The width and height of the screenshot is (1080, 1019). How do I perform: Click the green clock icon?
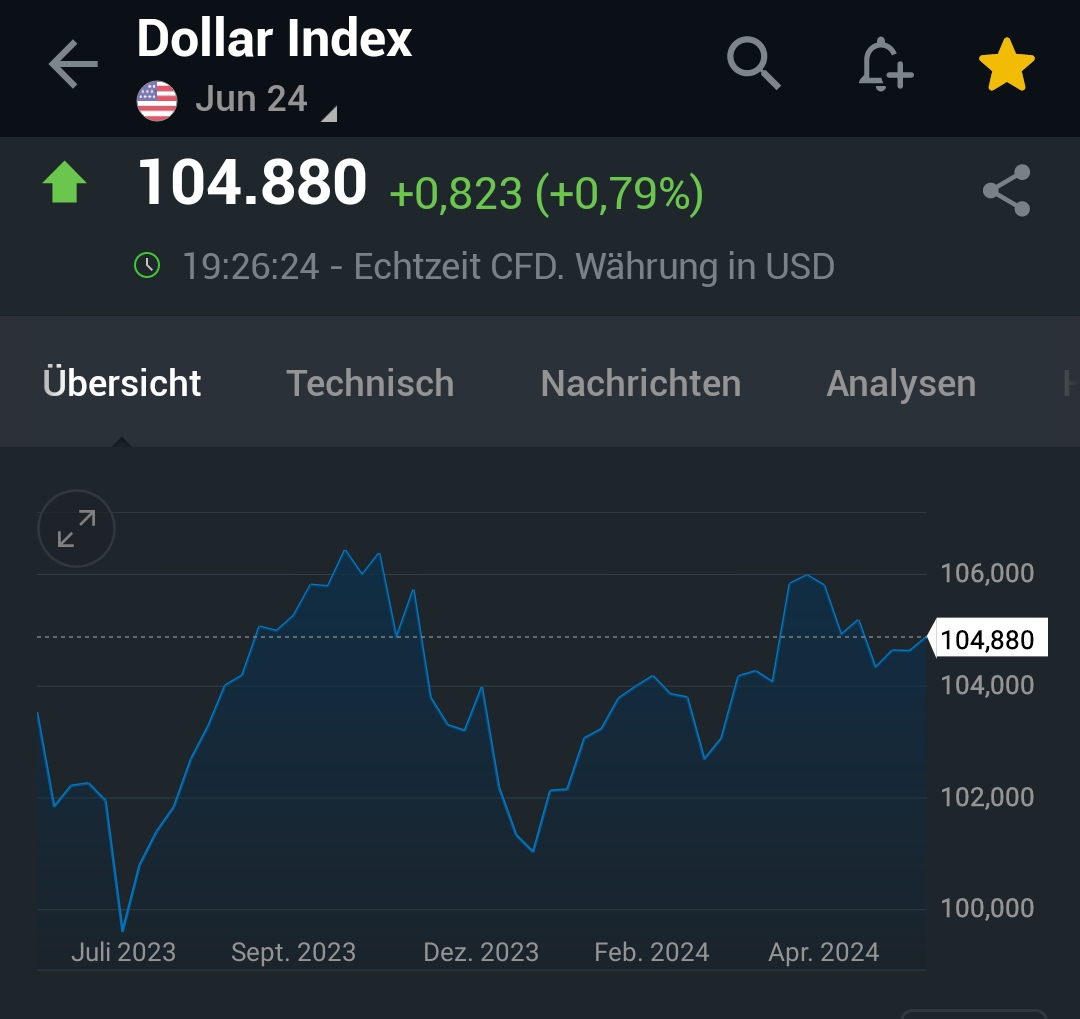tap(147, 266)
